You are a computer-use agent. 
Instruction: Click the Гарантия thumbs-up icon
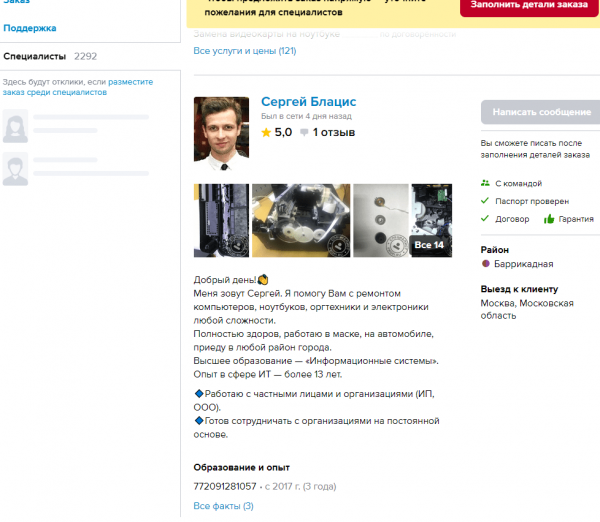tap(549, 219)
